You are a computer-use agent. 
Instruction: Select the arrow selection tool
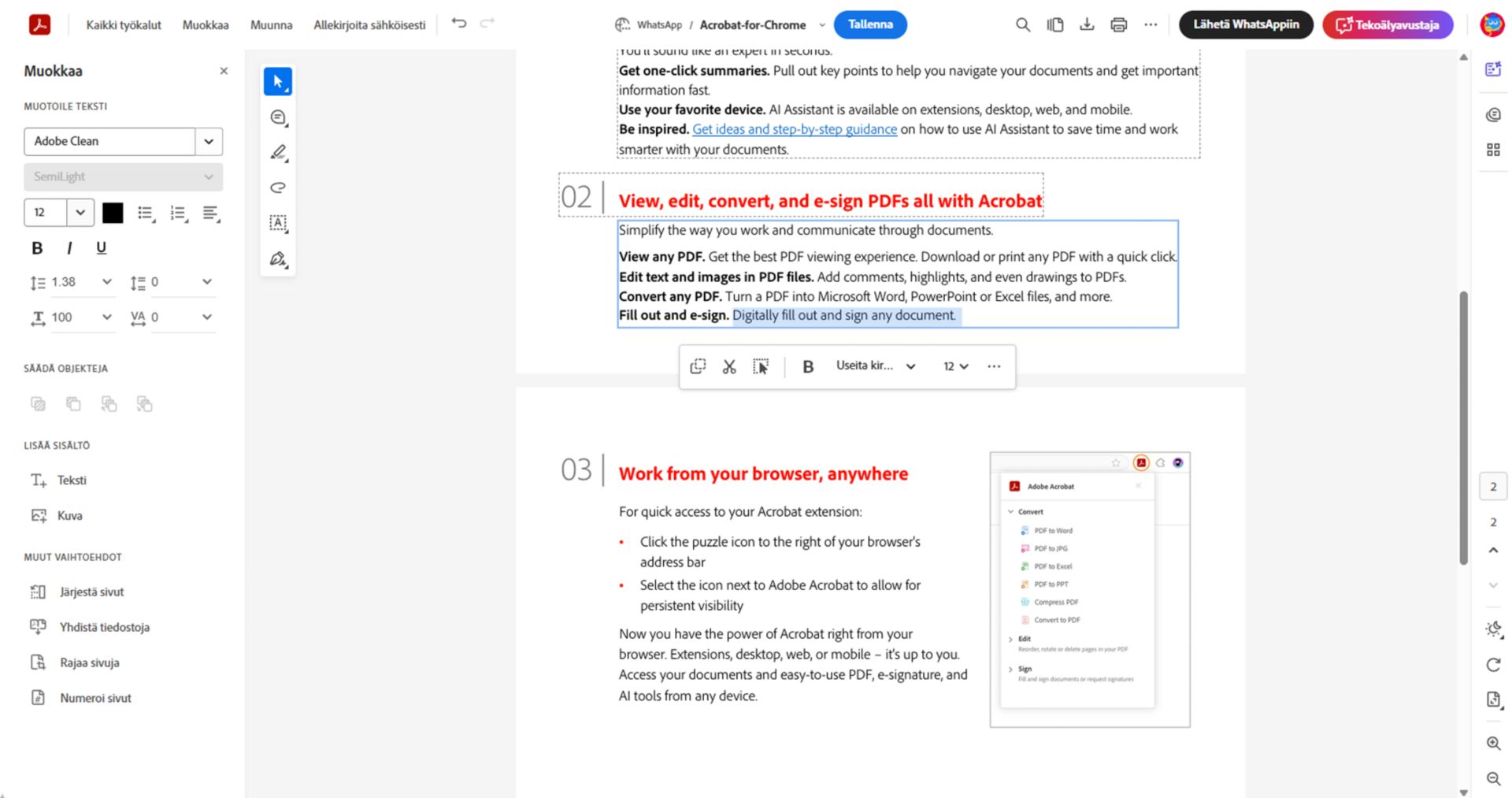[278, 81]
